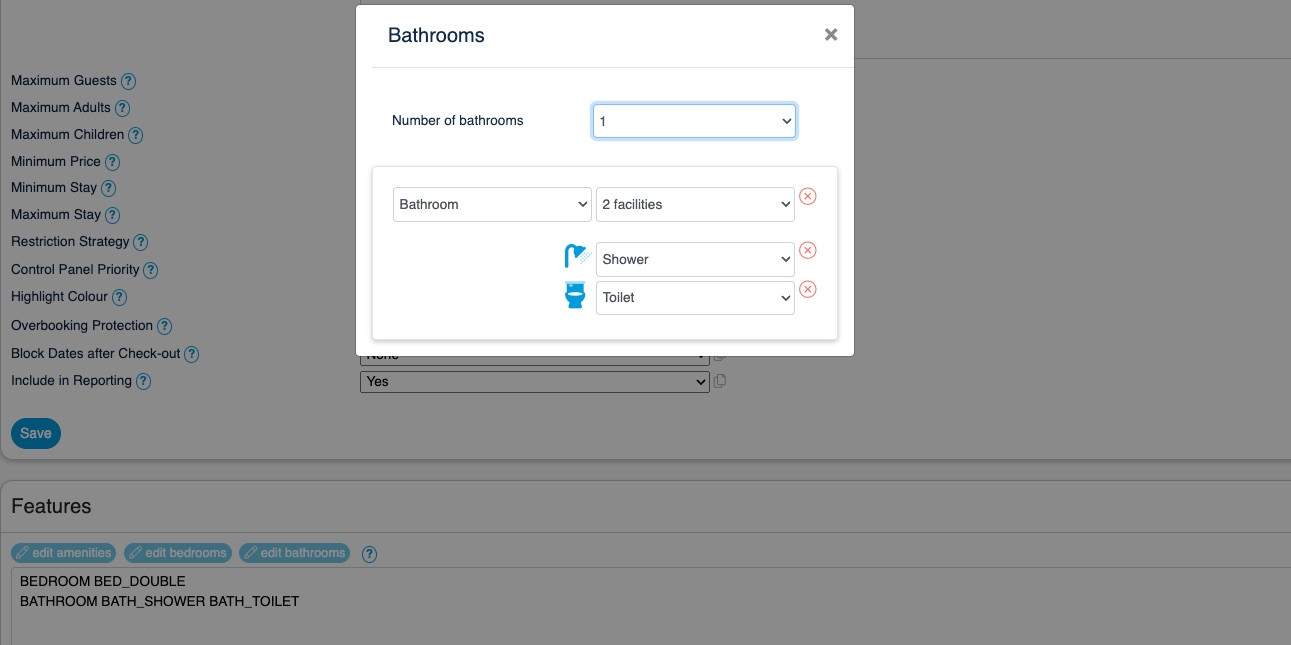Click the edit amenities button
Viewport: 1291px width, 645px height.
[x=63, y=553]
